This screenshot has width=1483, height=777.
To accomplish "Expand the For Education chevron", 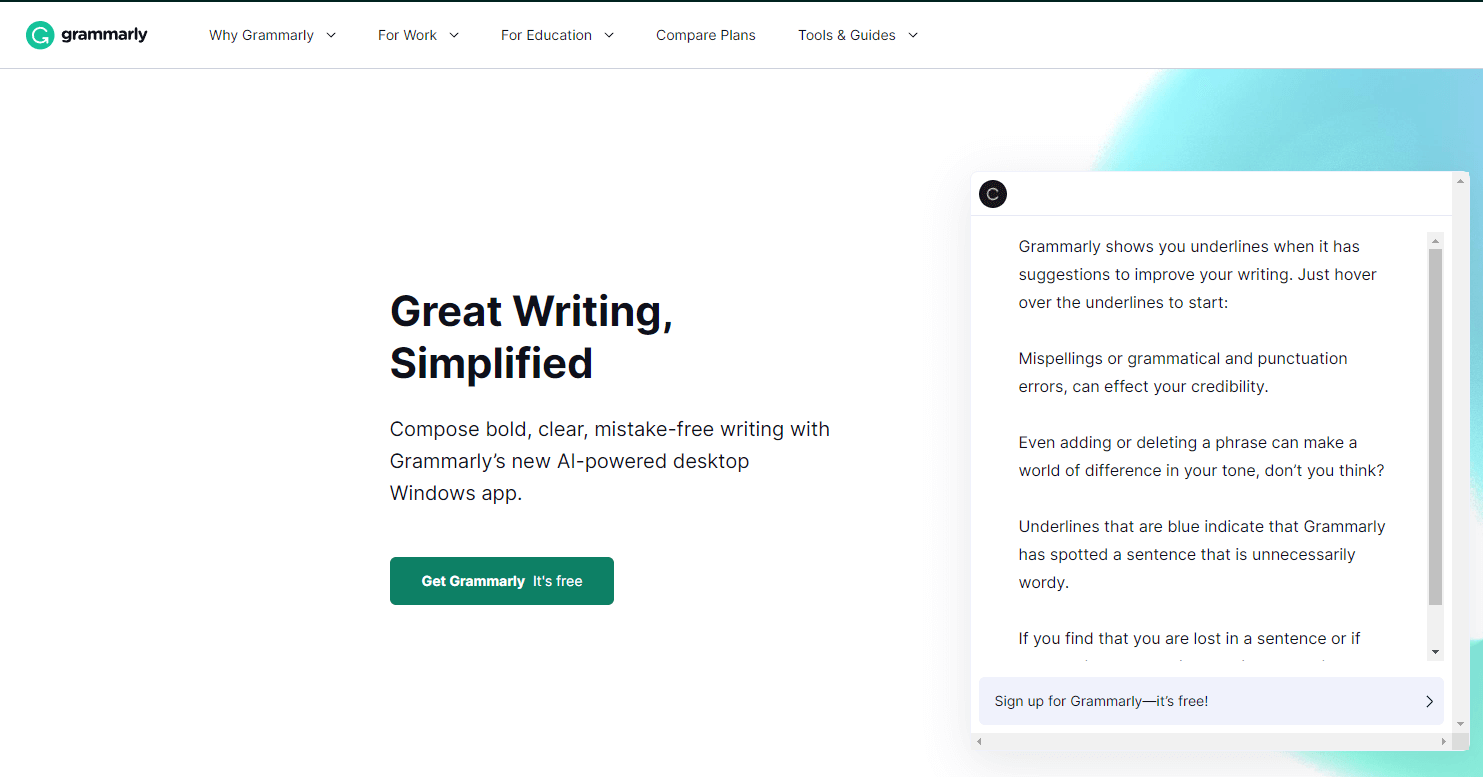I will pos(609,35).
